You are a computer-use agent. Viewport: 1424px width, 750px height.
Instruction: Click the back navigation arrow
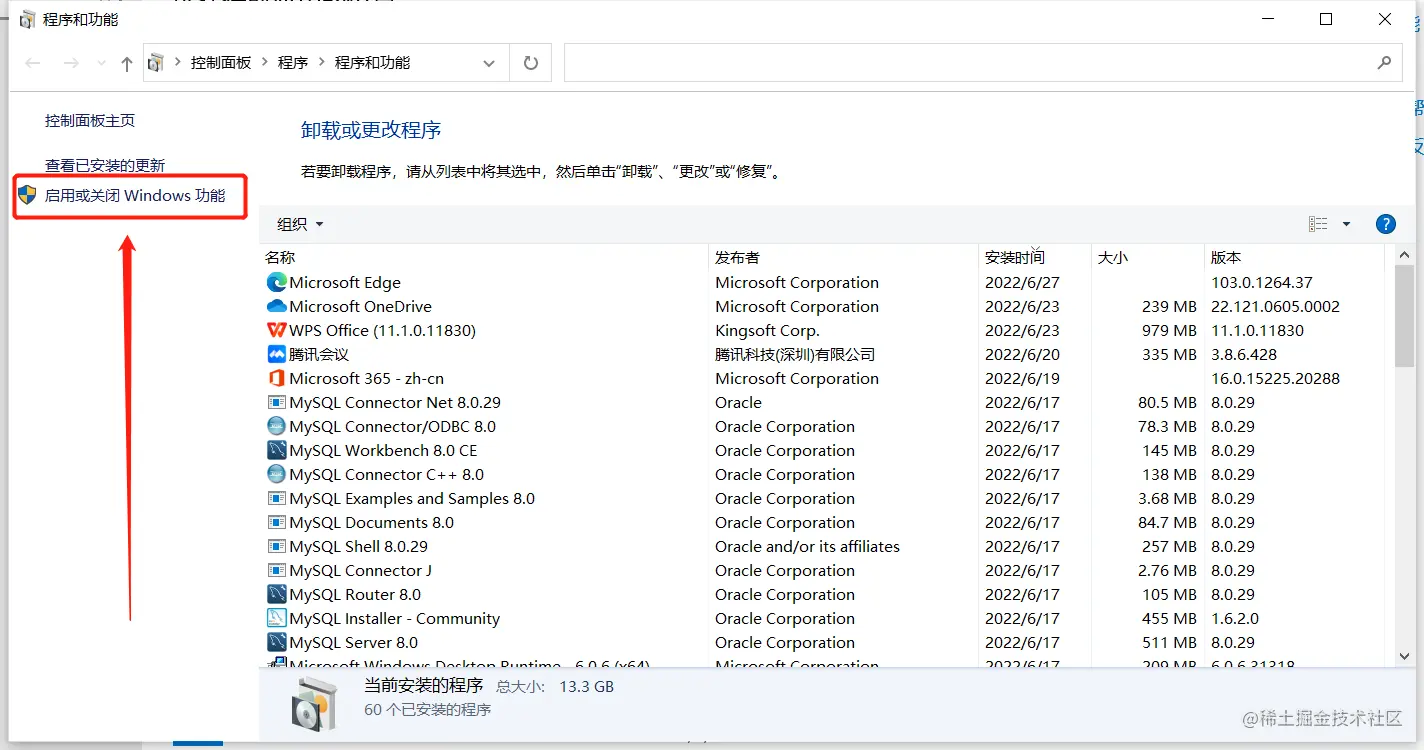(33, 63)
